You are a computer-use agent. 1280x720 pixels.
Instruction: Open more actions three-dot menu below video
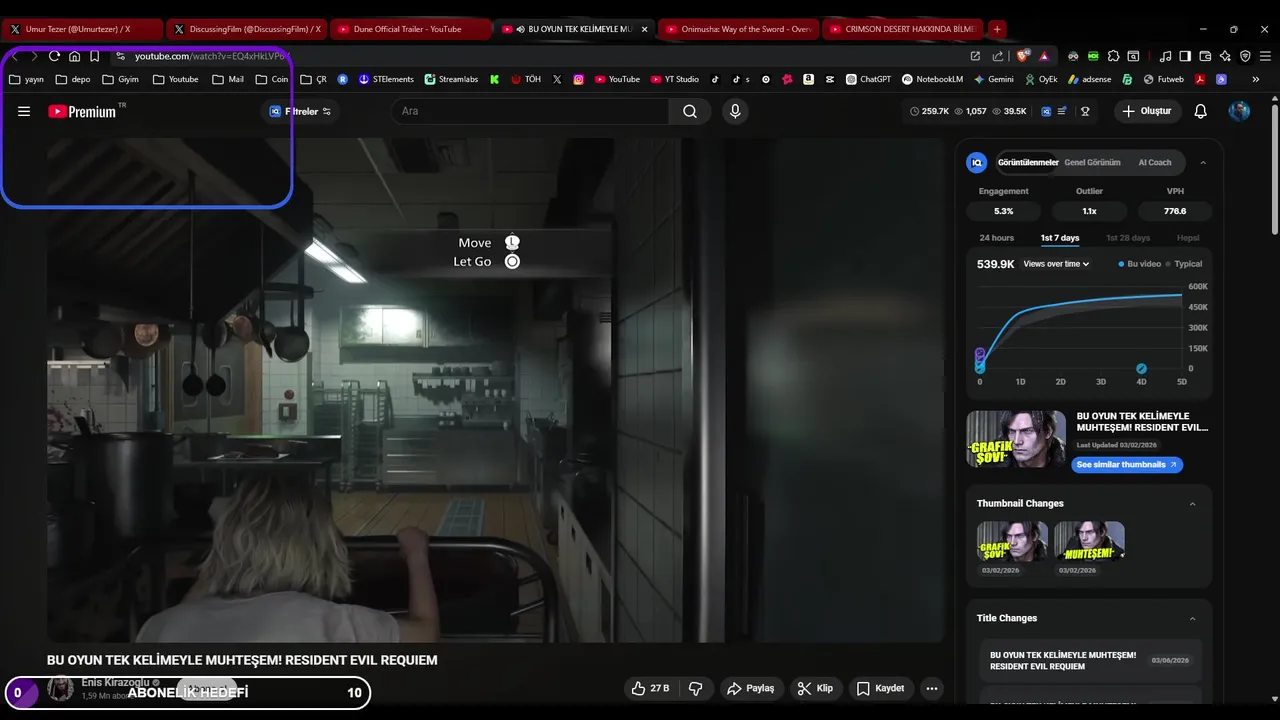(x=932, y=688)
